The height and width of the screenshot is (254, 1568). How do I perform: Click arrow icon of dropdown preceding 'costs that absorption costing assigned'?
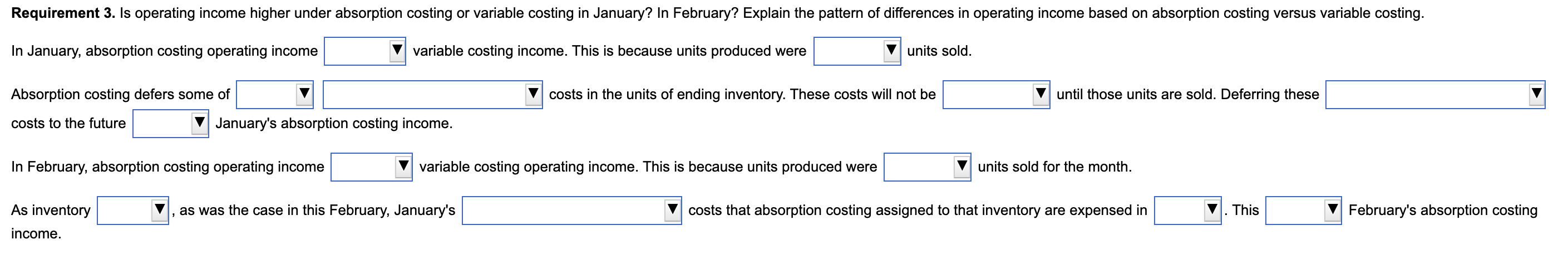pos(672,209)
